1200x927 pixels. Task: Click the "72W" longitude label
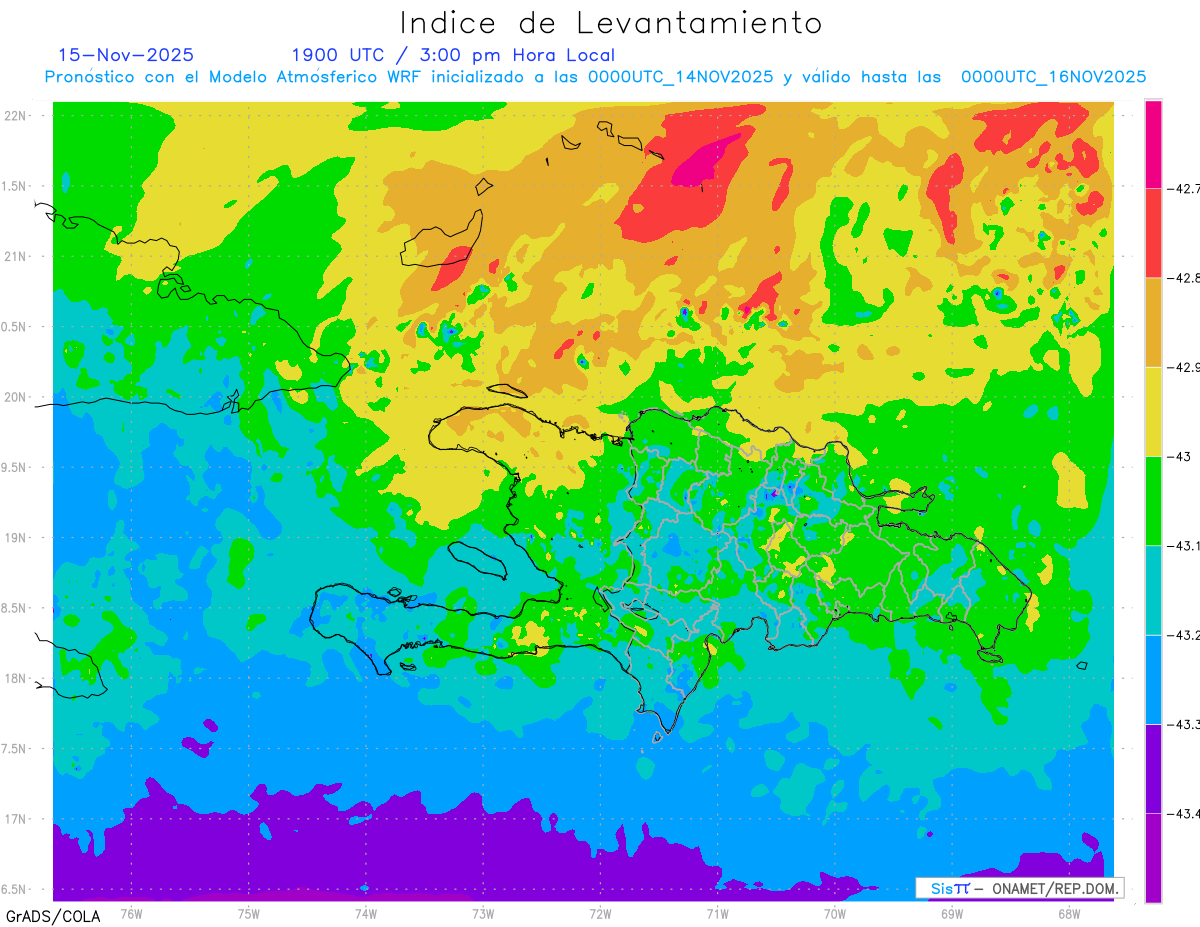coord(600,913)
